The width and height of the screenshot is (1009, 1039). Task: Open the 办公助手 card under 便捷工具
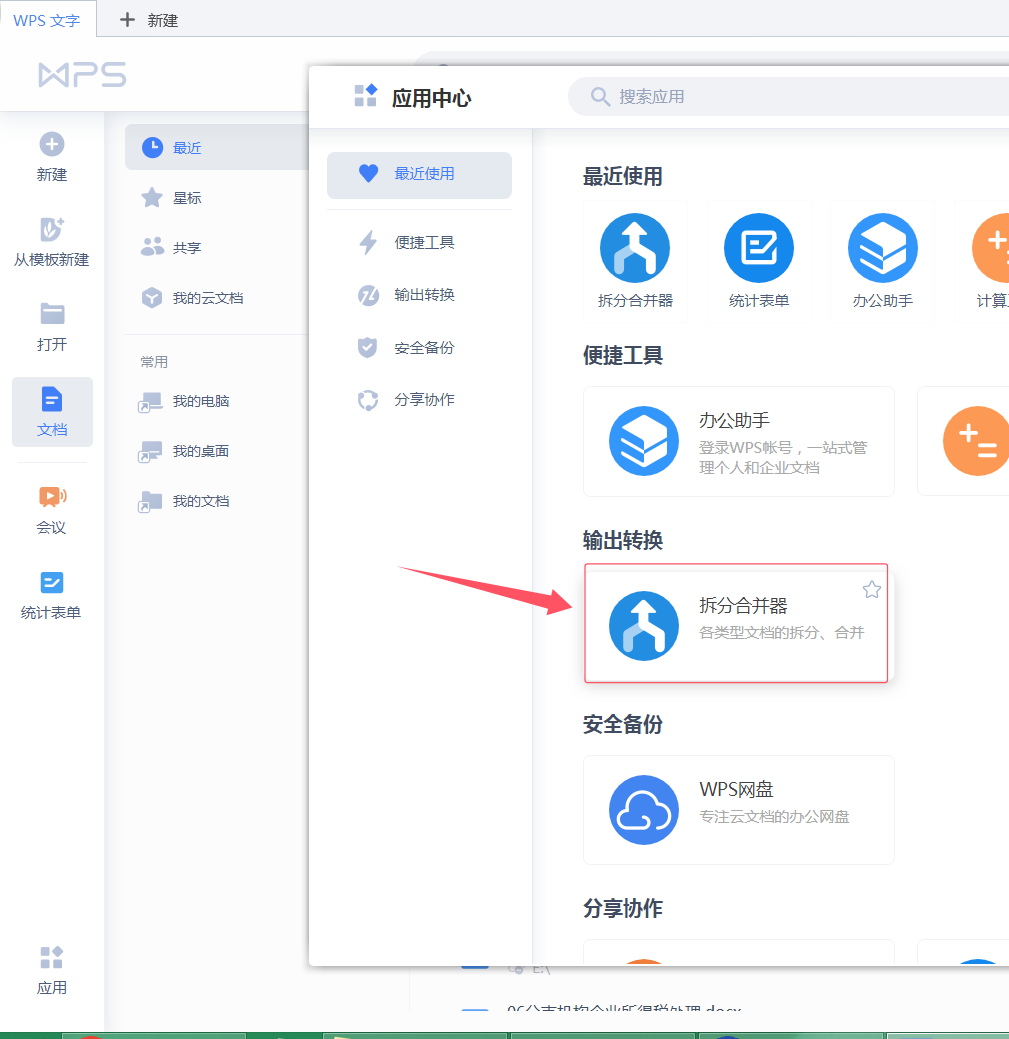click(739, 441)
